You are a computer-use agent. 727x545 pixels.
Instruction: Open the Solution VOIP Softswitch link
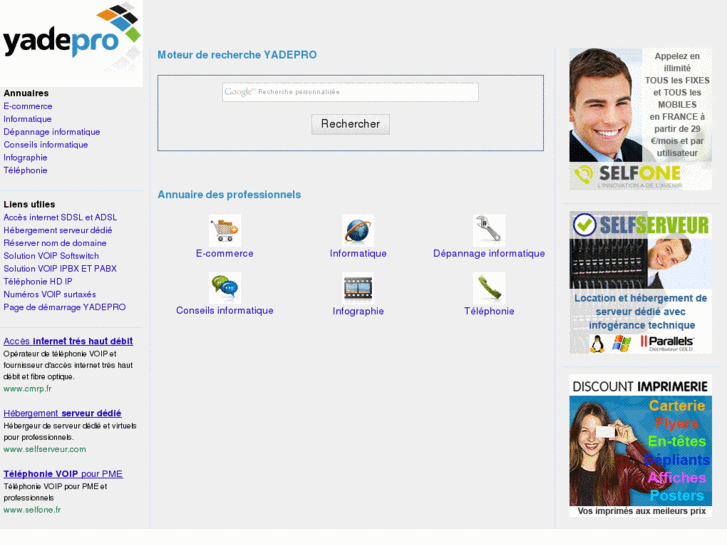51,256
